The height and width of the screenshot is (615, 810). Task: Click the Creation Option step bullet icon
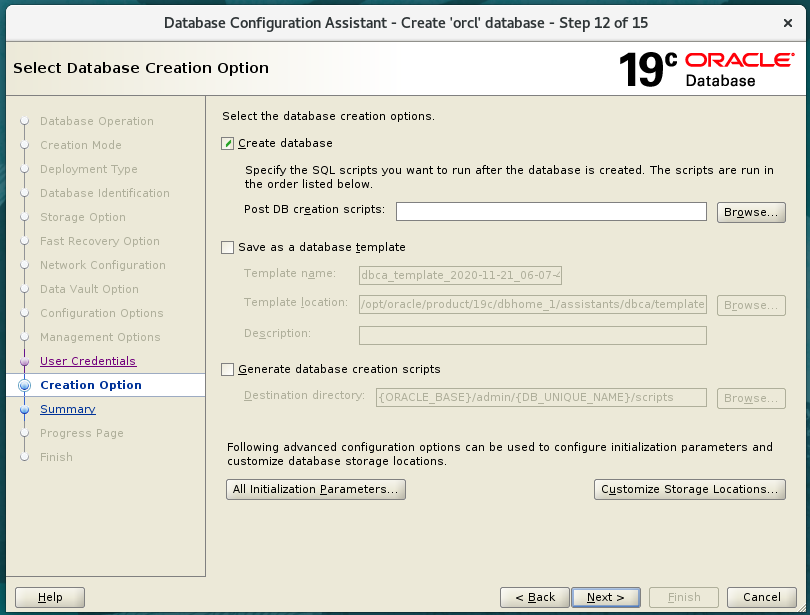coord(24,385)
